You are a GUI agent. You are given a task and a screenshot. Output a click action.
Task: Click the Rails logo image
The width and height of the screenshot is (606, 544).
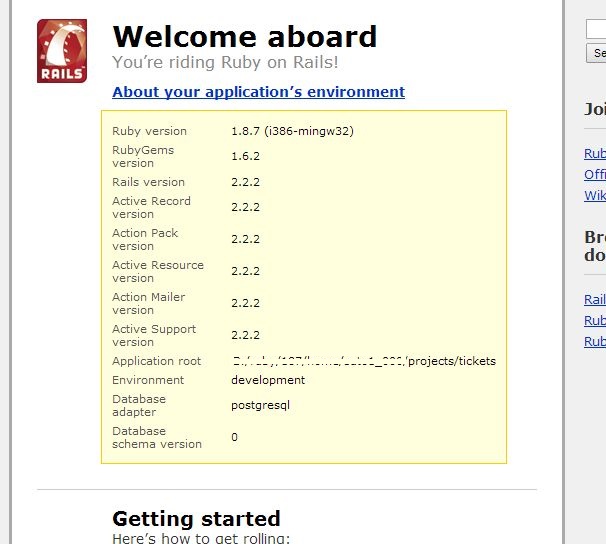pos(62,51)
